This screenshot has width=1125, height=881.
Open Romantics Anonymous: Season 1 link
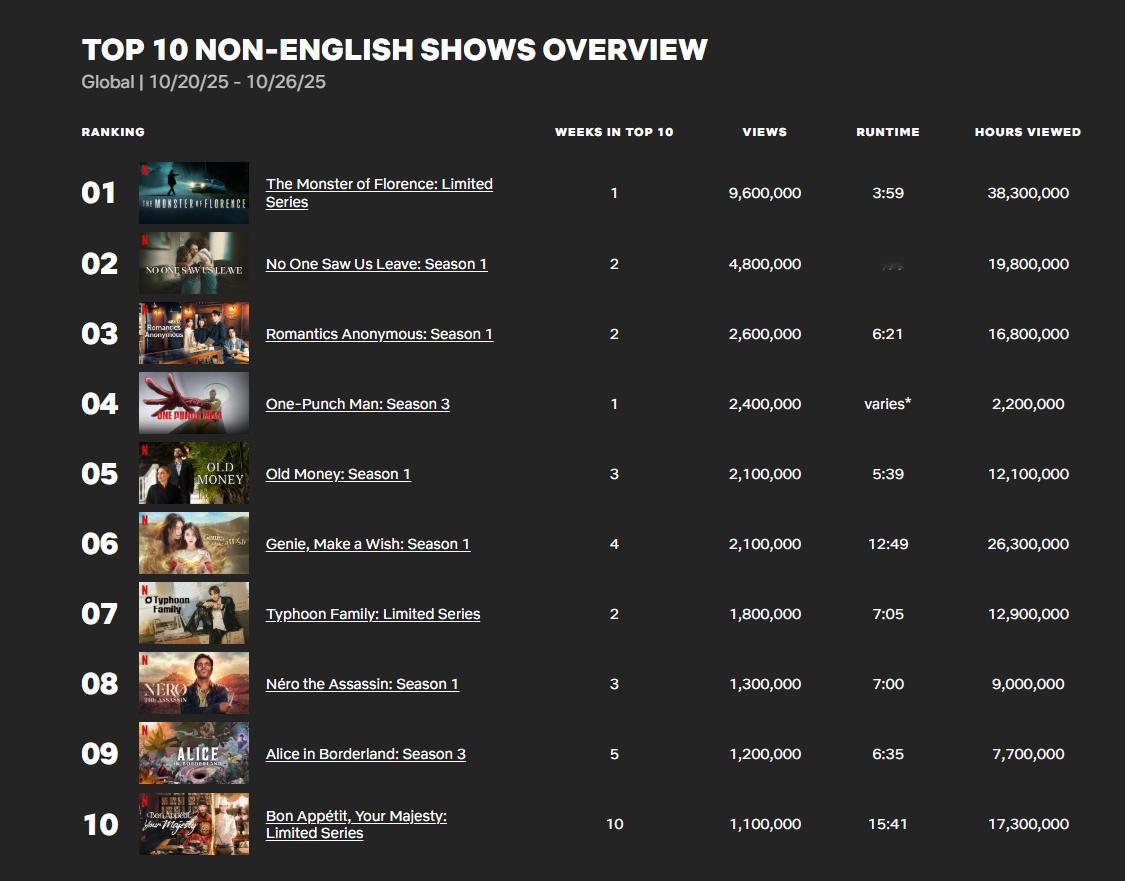(379, 334)
